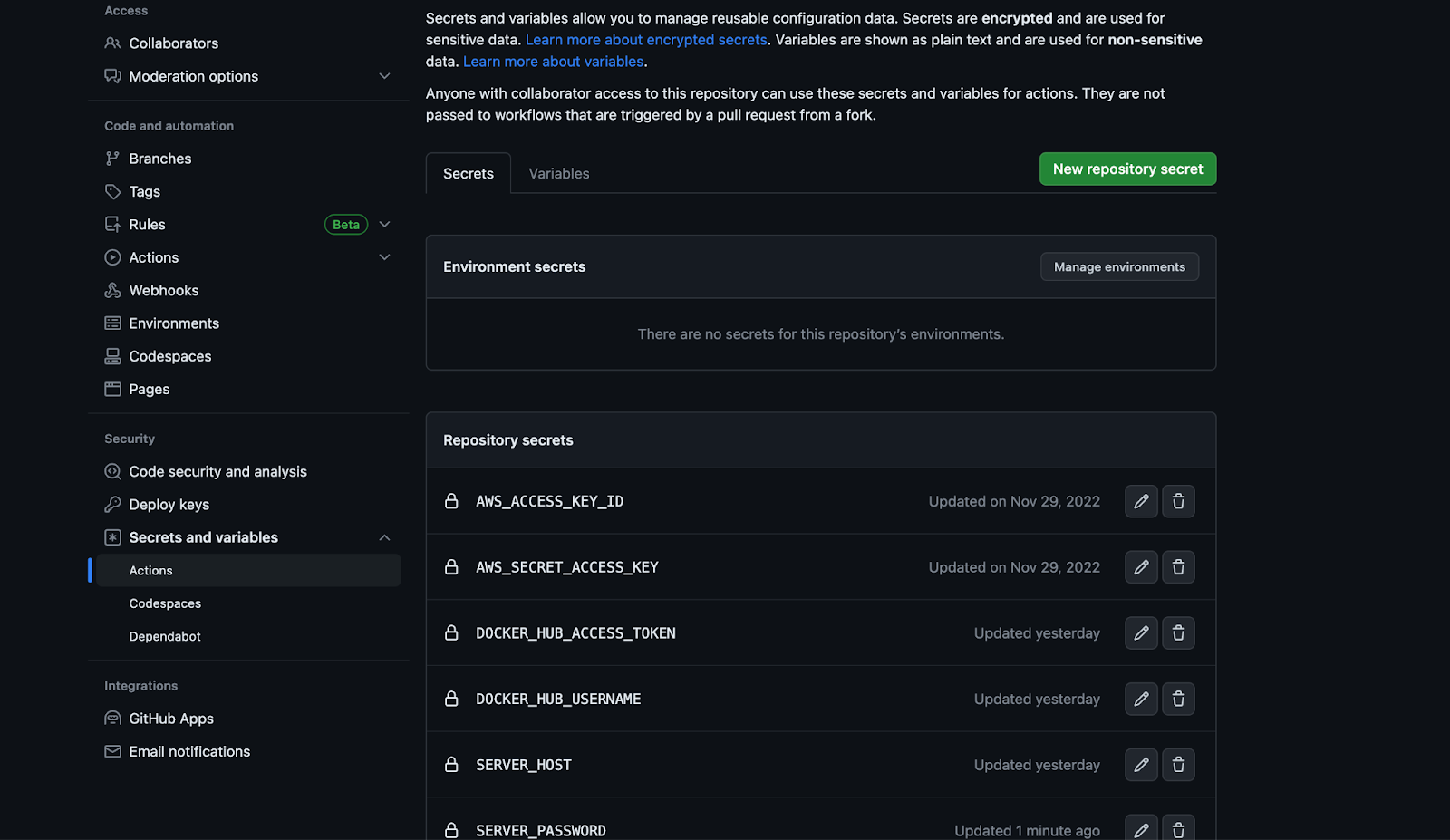Image resolution: width=1450 pixels, height=840 pixels.
Task: Open Webhooks settings from sidebar
Action: tap(164, 290)
